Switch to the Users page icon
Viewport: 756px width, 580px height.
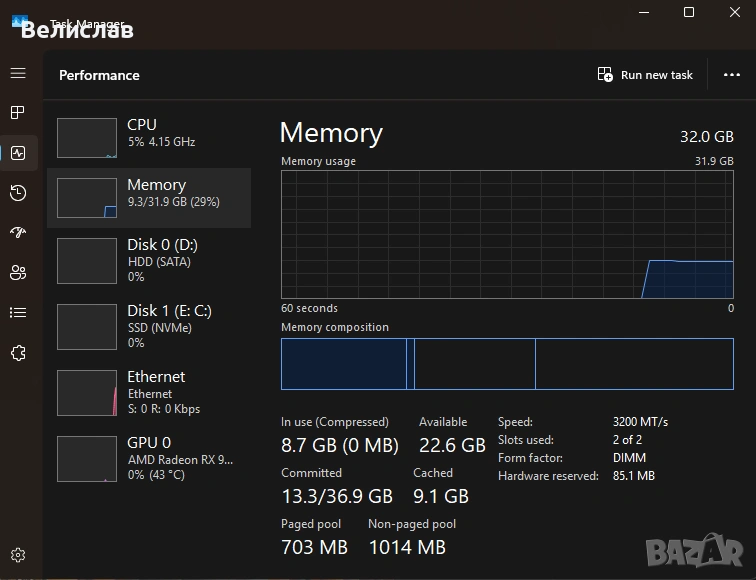coord(18,273)
